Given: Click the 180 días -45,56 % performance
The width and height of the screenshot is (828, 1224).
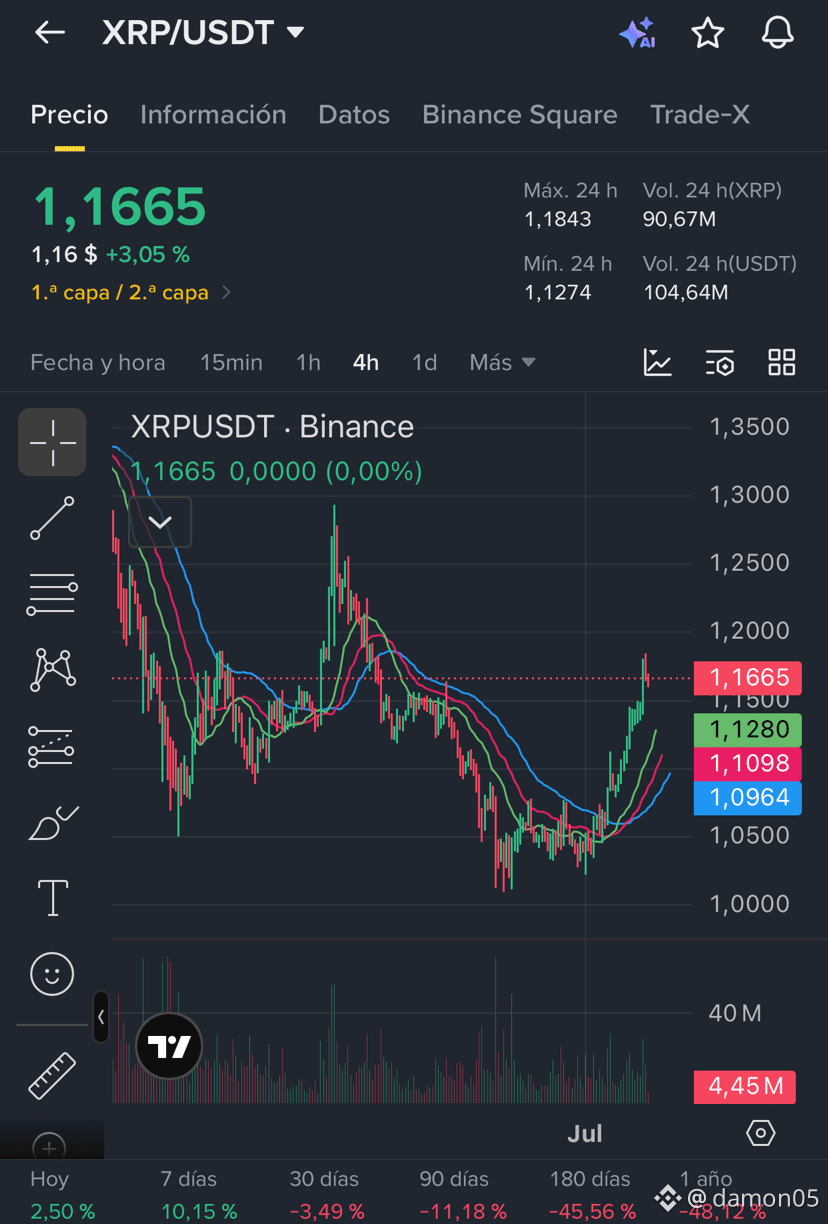Looking at the screenshot, I should tap(592, 1195).
